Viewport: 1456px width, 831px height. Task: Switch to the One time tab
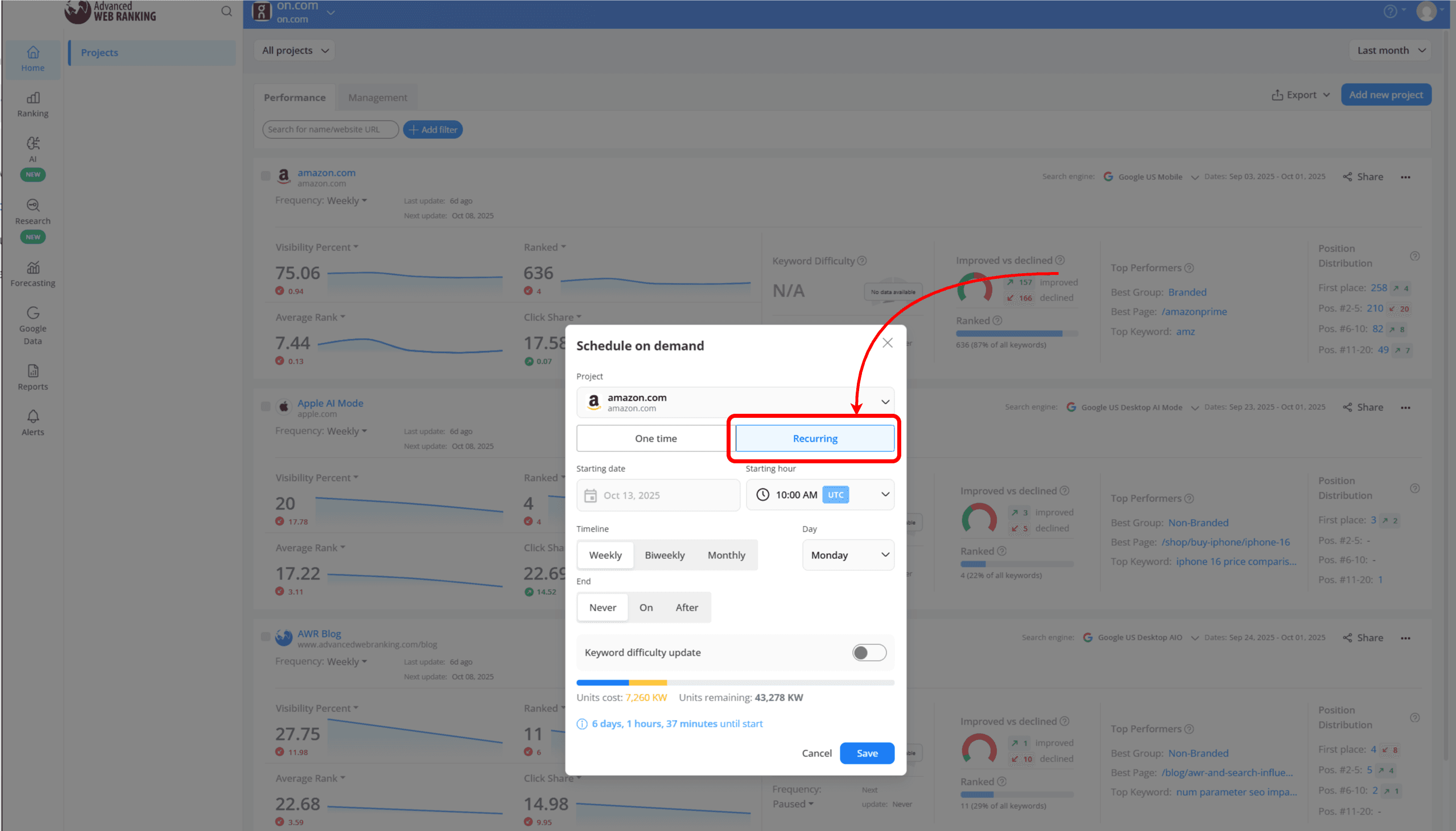click(x=655, y=438)
